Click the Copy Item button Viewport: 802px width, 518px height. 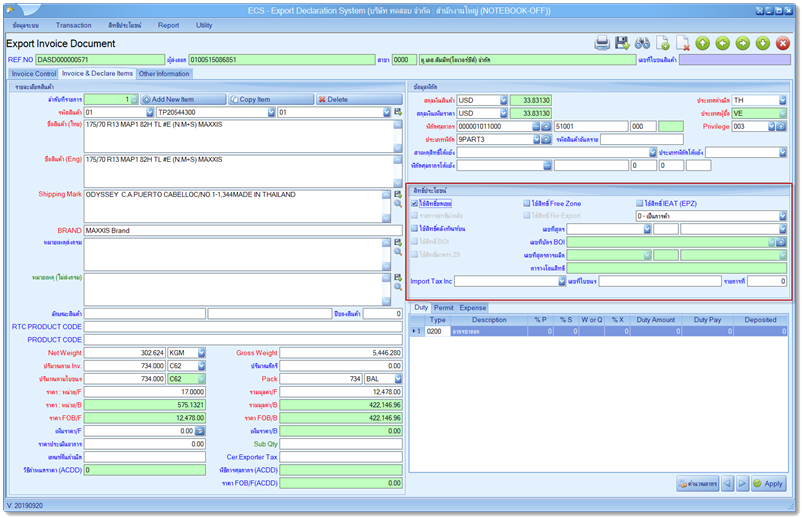[x=271, y=99]
